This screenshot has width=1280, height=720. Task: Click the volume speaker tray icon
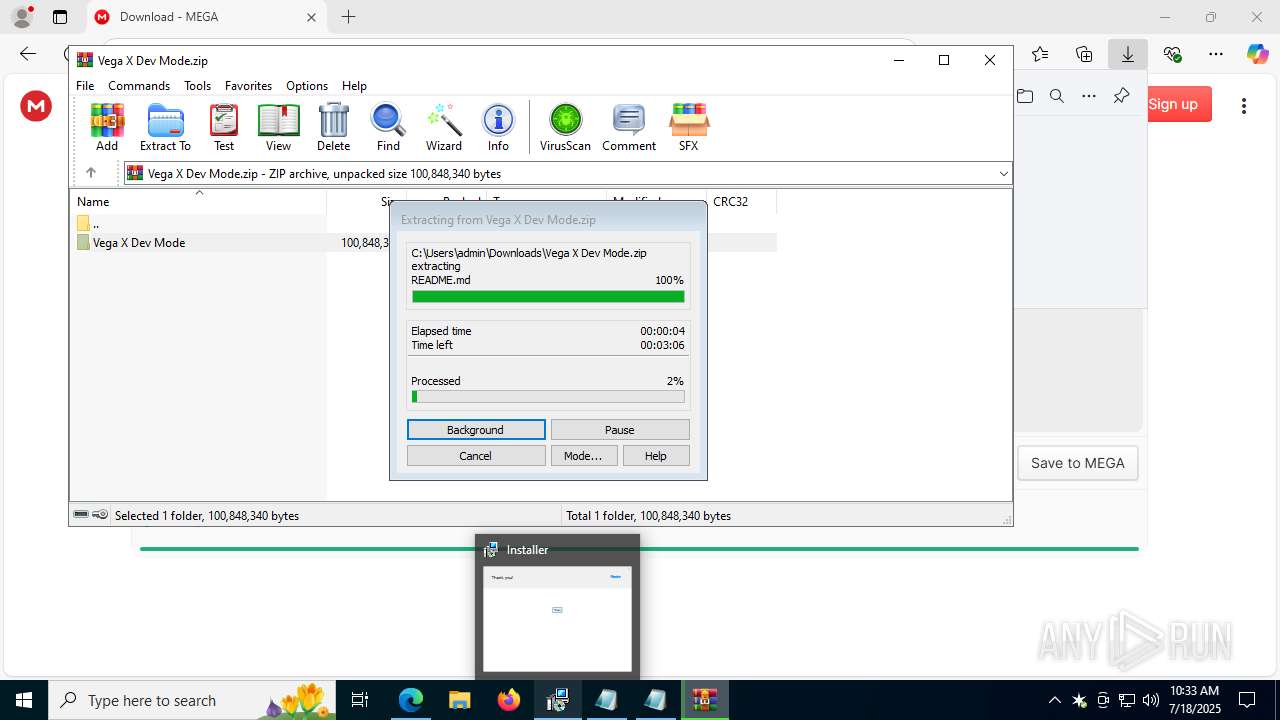[x=1150, y=700]
